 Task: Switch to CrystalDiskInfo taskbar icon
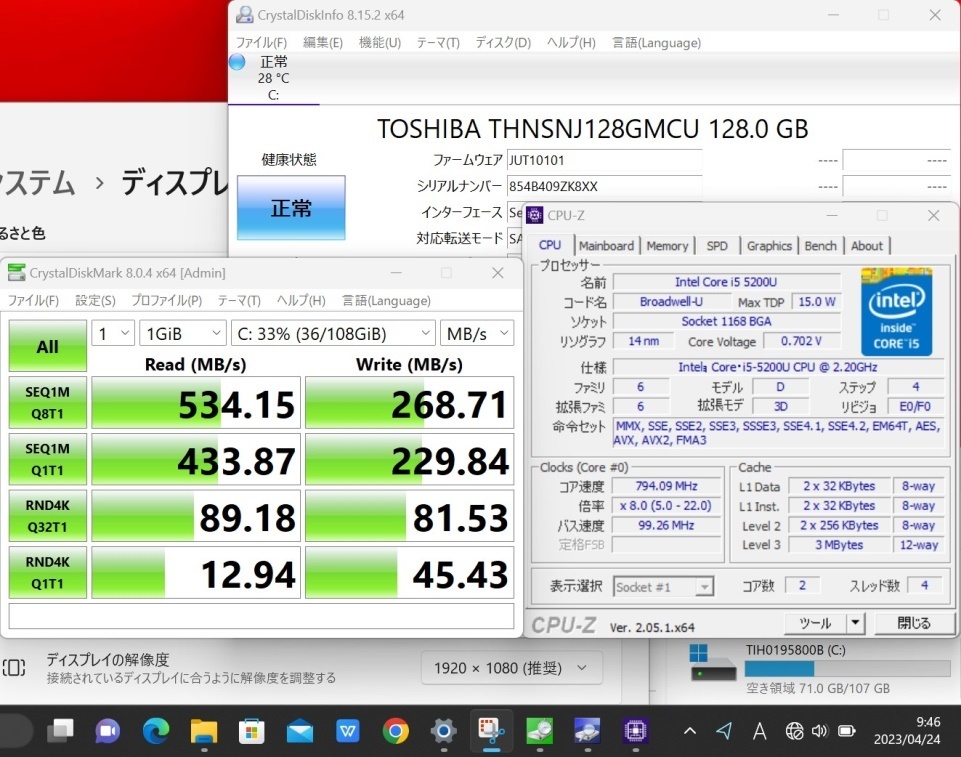tap(587, 730)
